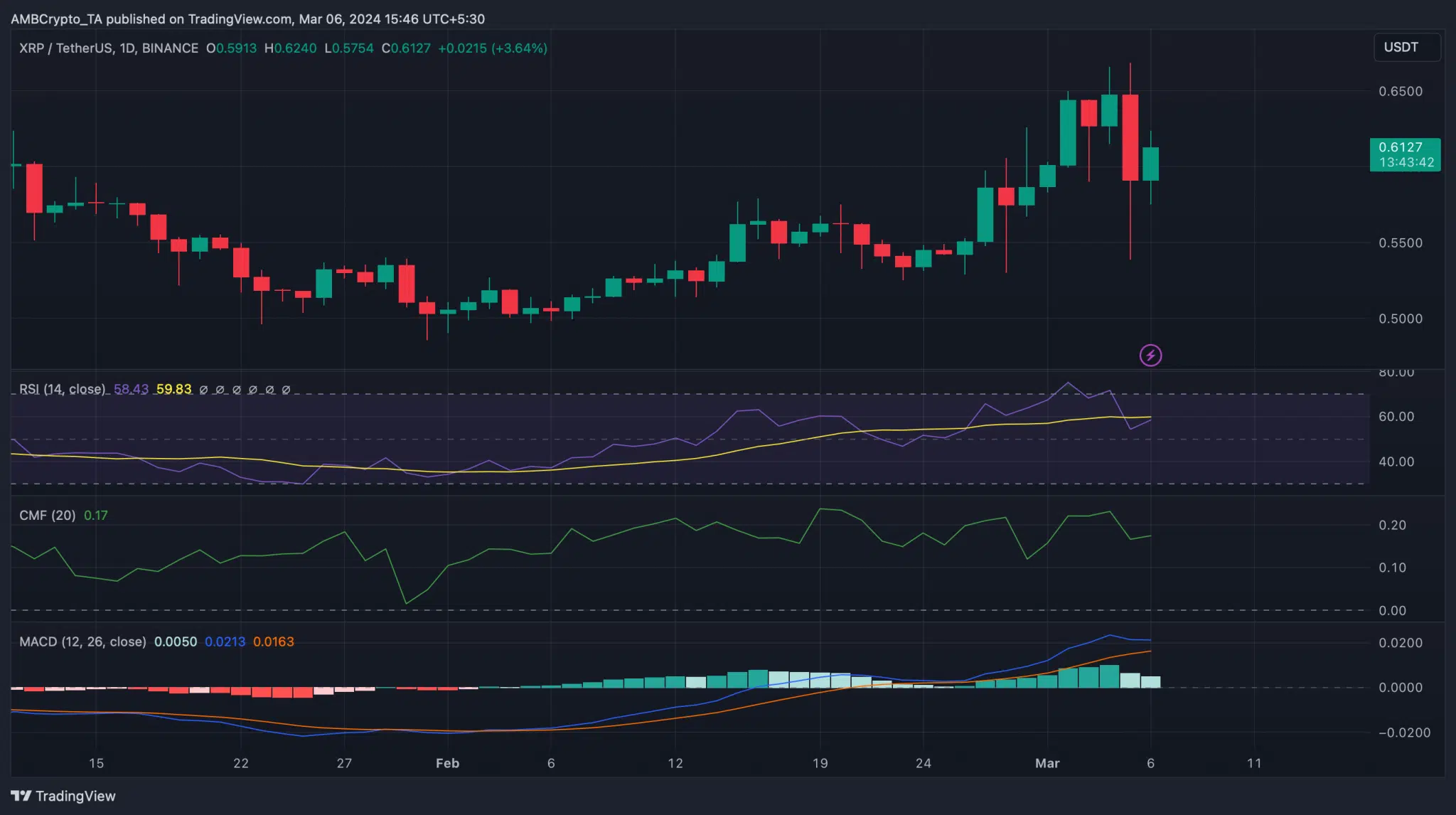The height and width of the screenshot is (815, 1456).
Task: Click the Feb date axis label
Action: (x=447, y=763)
